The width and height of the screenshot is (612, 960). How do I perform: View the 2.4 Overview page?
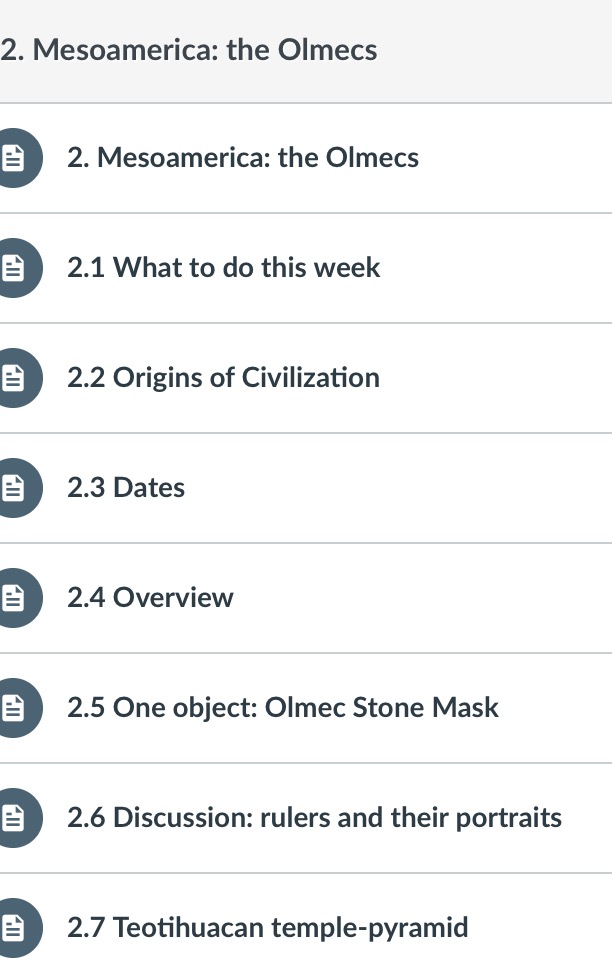tap(150, 598)
